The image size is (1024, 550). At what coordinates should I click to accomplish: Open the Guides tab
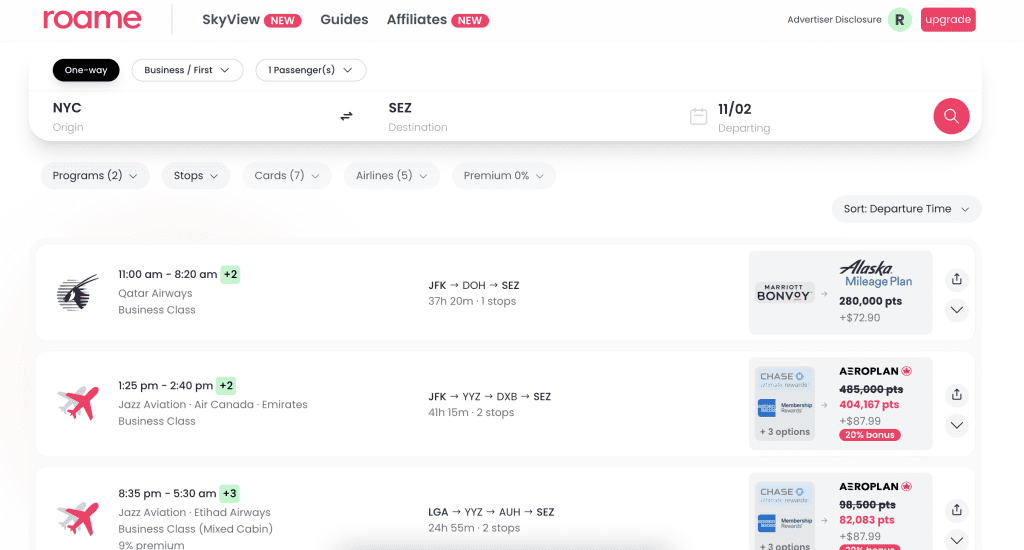[x=344, y=20]
